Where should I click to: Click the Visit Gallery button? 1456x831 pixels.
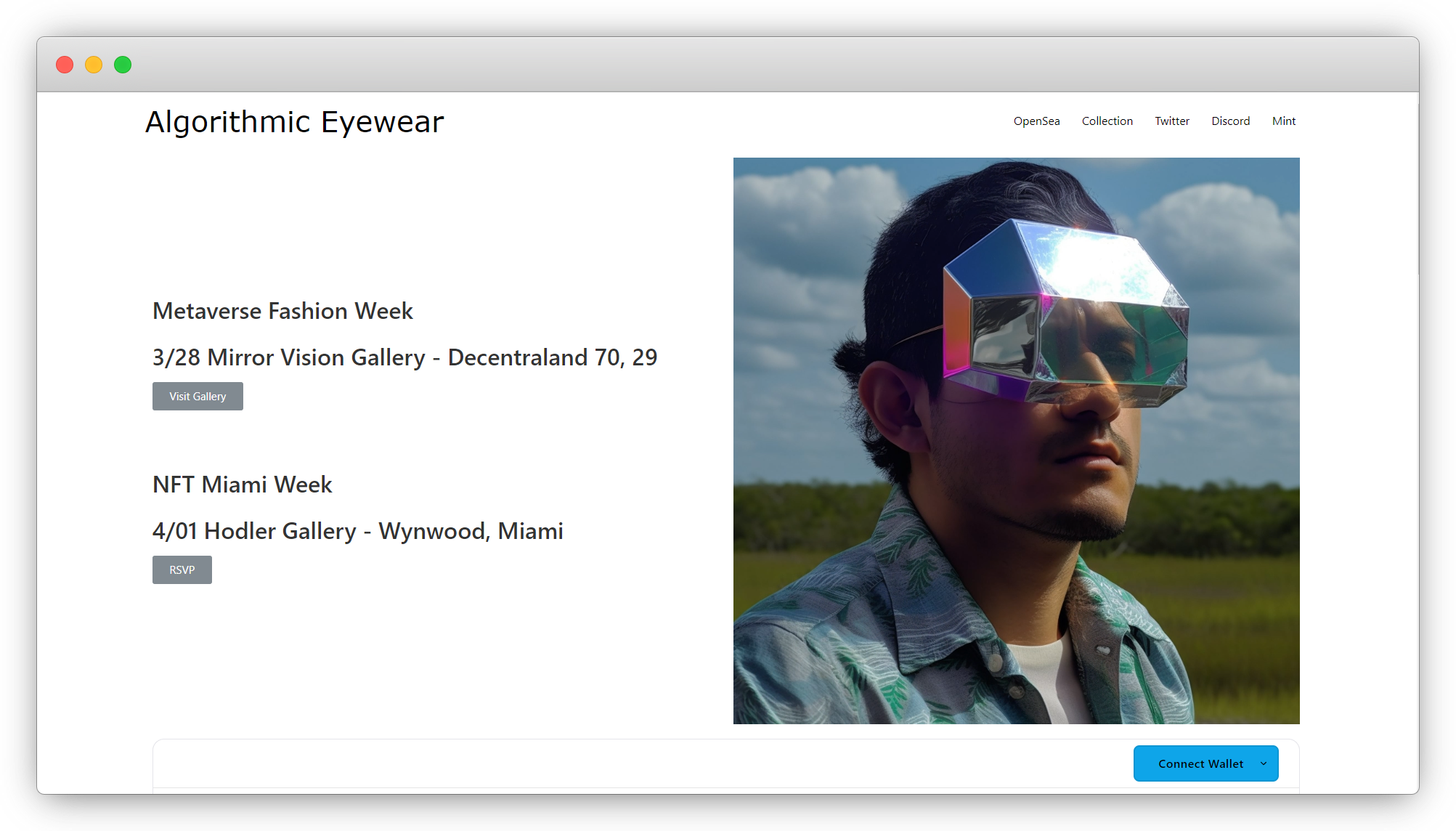(198, 397)
